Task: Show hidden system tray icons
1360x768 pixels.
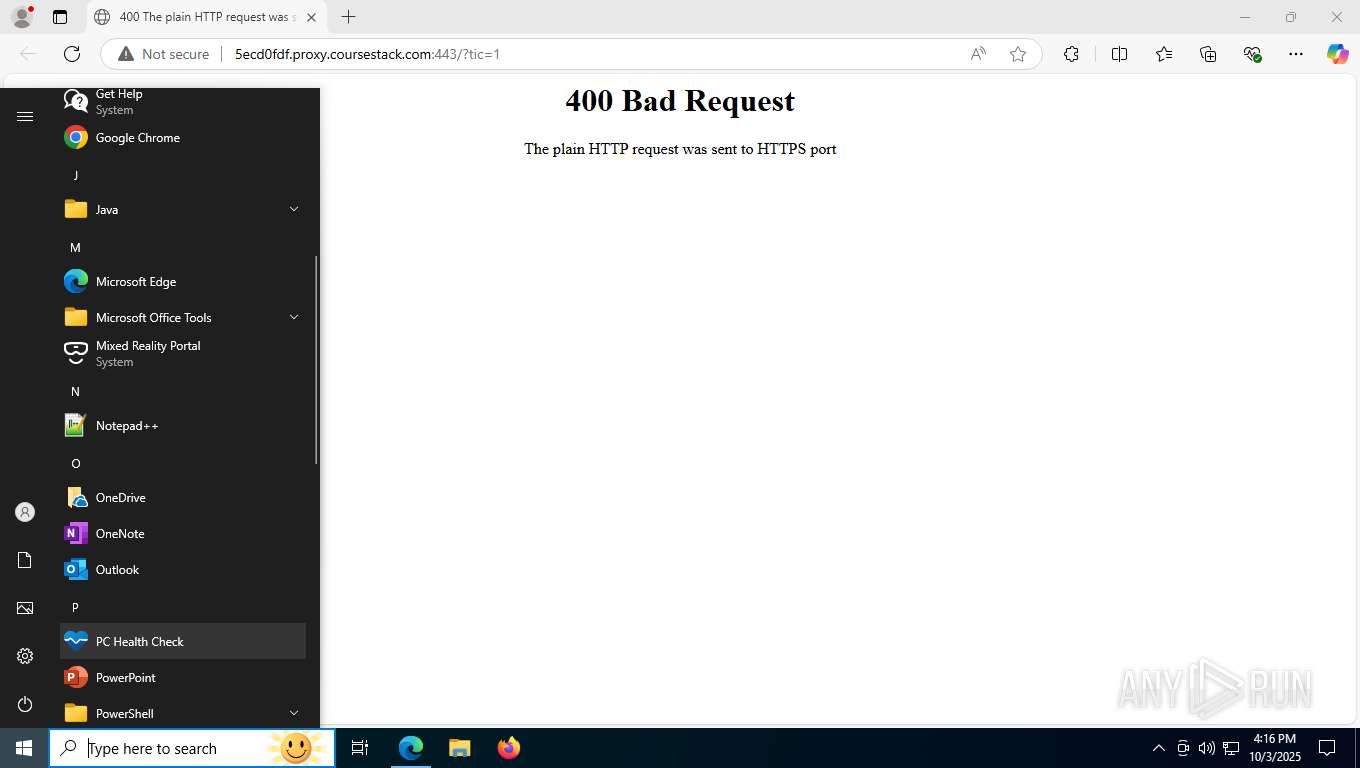Action: point(1159,748)
